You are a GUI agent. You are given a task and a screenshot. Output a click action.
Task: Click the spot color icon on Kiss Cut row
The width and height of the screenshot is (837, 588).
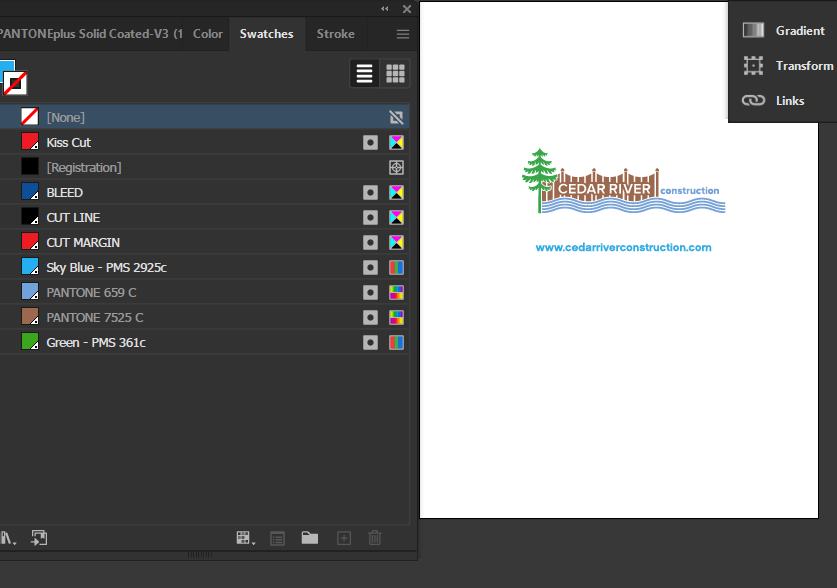pos(370,142)
